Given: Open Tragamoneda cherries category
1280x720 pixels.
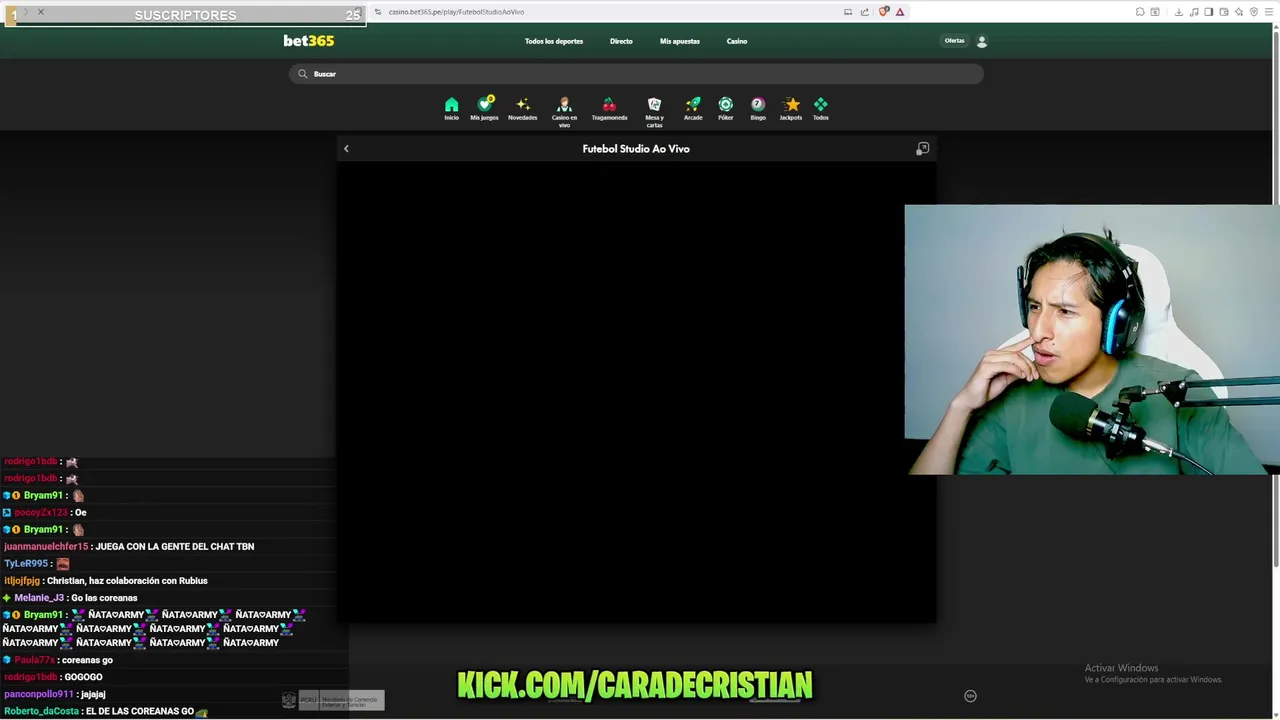Looking at the screenshot, I should point(609,109).
